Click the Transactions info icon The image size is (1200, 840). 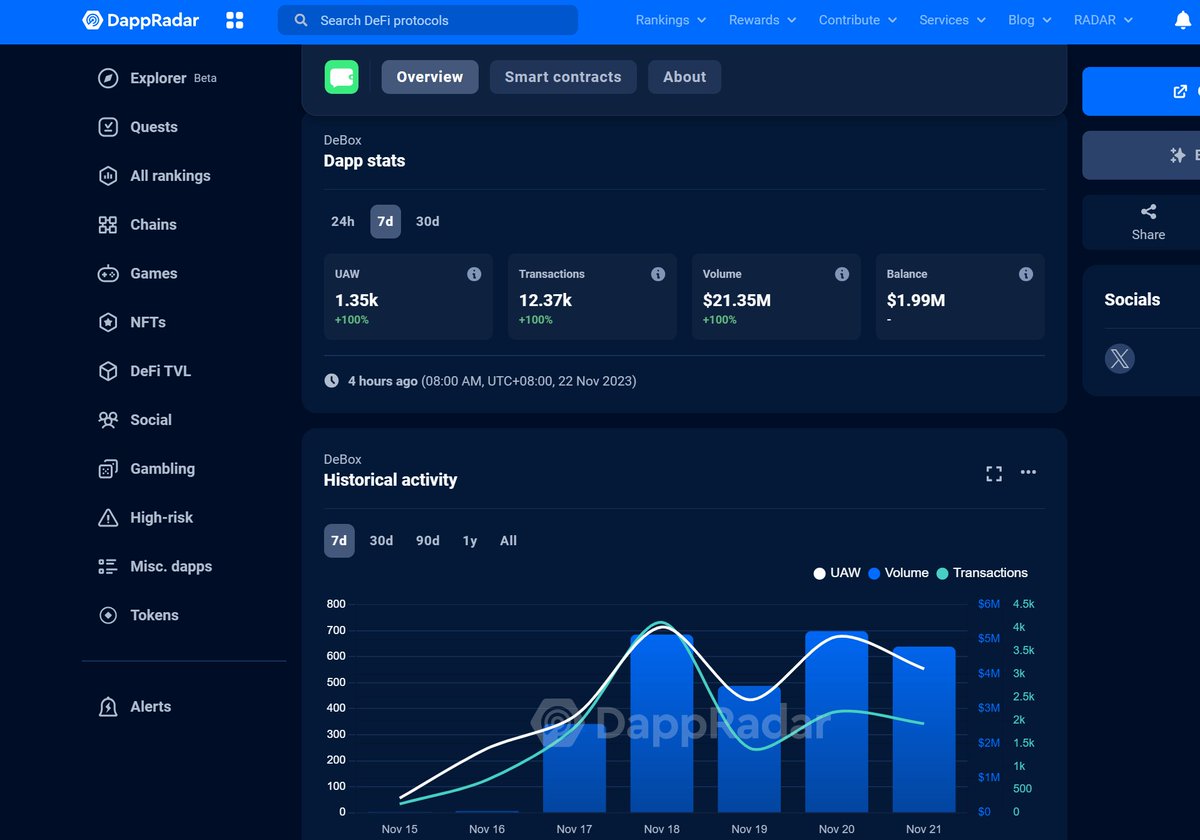658,274
